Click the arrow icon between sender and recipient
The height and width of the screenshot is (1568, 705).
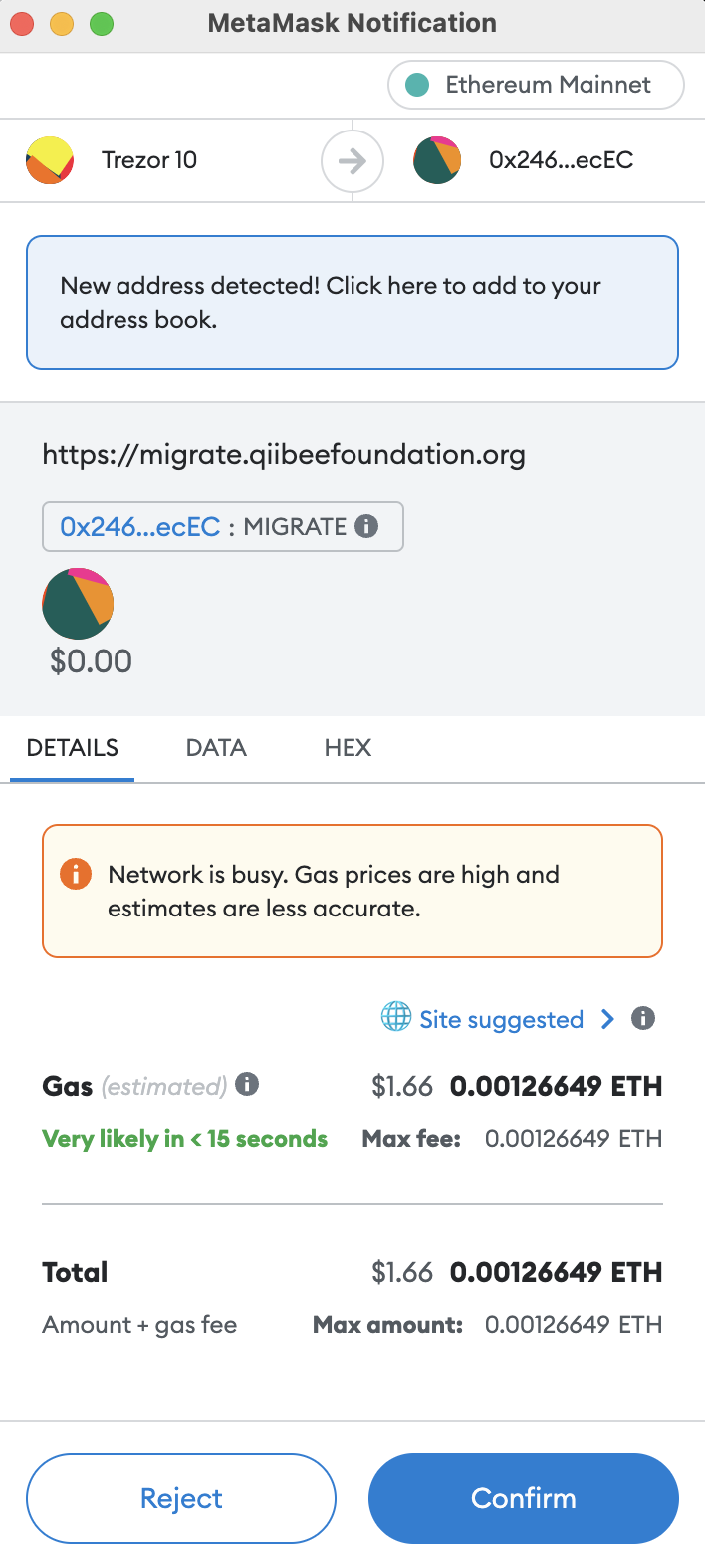(352, 160)
